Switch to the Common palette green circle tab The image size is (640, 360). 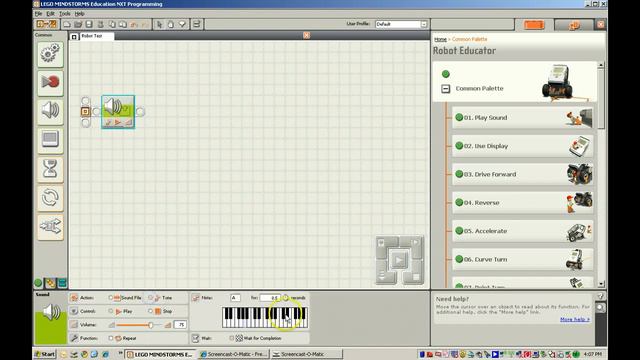[38, 282]
